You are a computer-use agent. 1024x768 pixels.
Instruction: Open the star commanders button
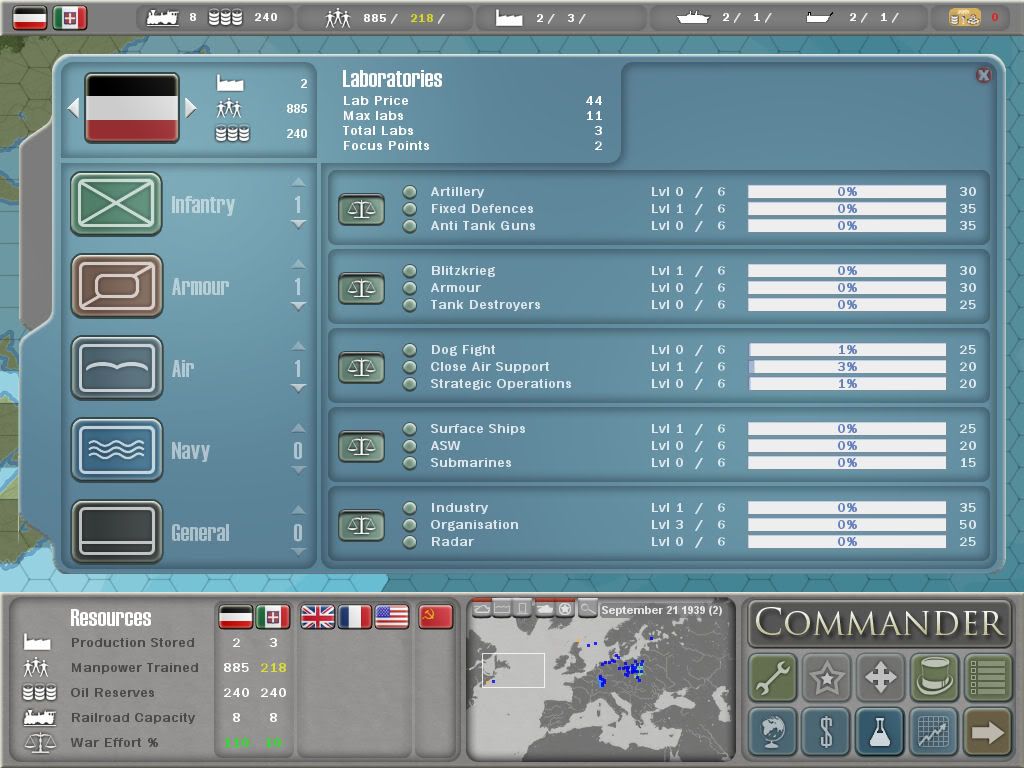click(826, 677)
